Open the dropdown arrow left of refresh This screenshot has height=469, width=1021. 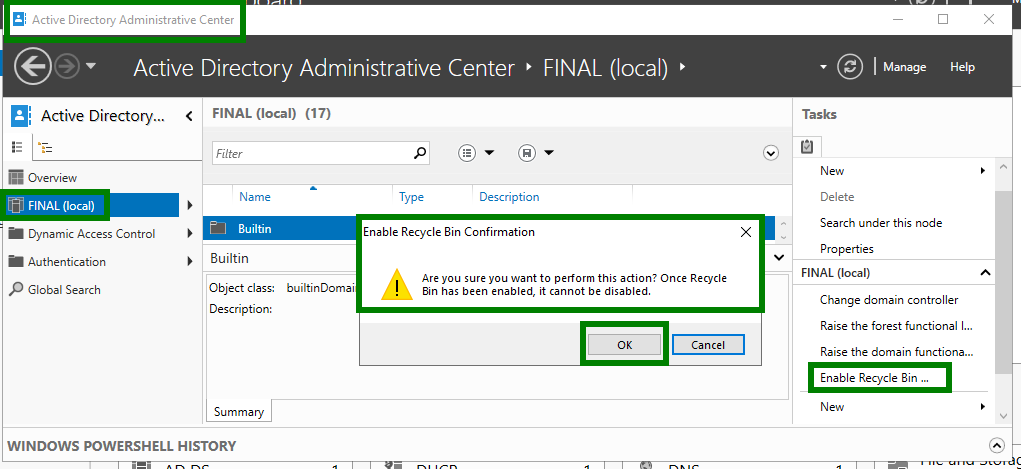(x=823, y=67)
